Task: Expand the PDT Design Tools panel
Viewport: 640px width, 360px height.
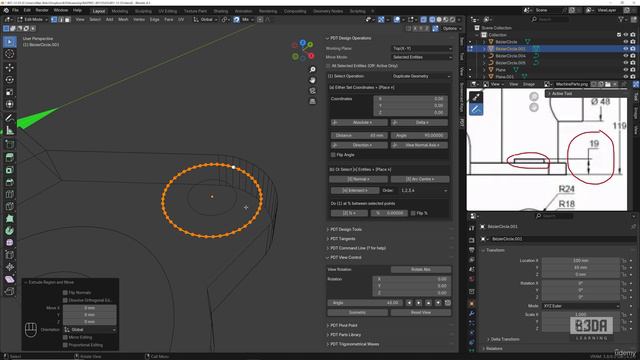Action: point(346,229)
